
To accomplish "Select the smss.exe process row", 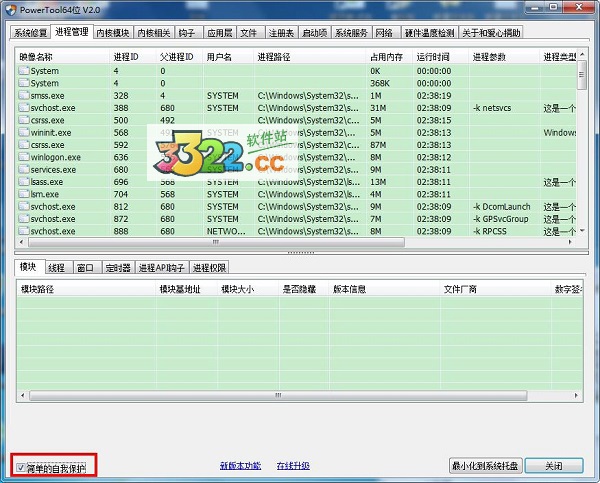I will click(x=297, y=96).
